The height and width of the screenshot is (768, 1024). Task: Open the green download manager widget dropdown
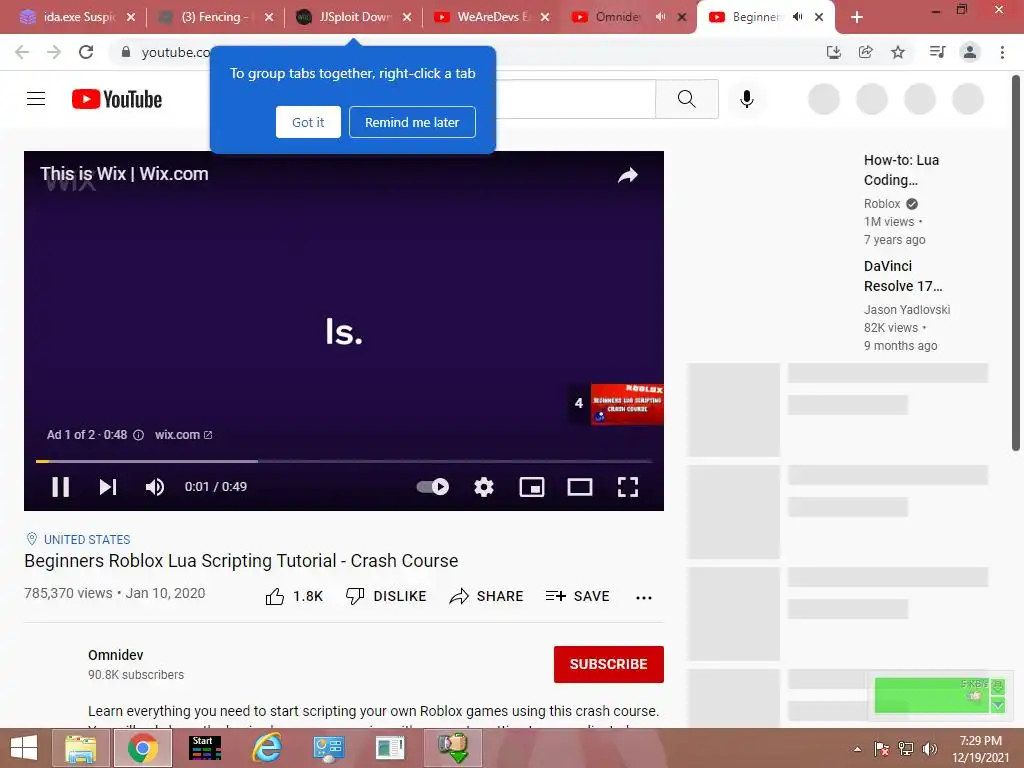(998, 705)
